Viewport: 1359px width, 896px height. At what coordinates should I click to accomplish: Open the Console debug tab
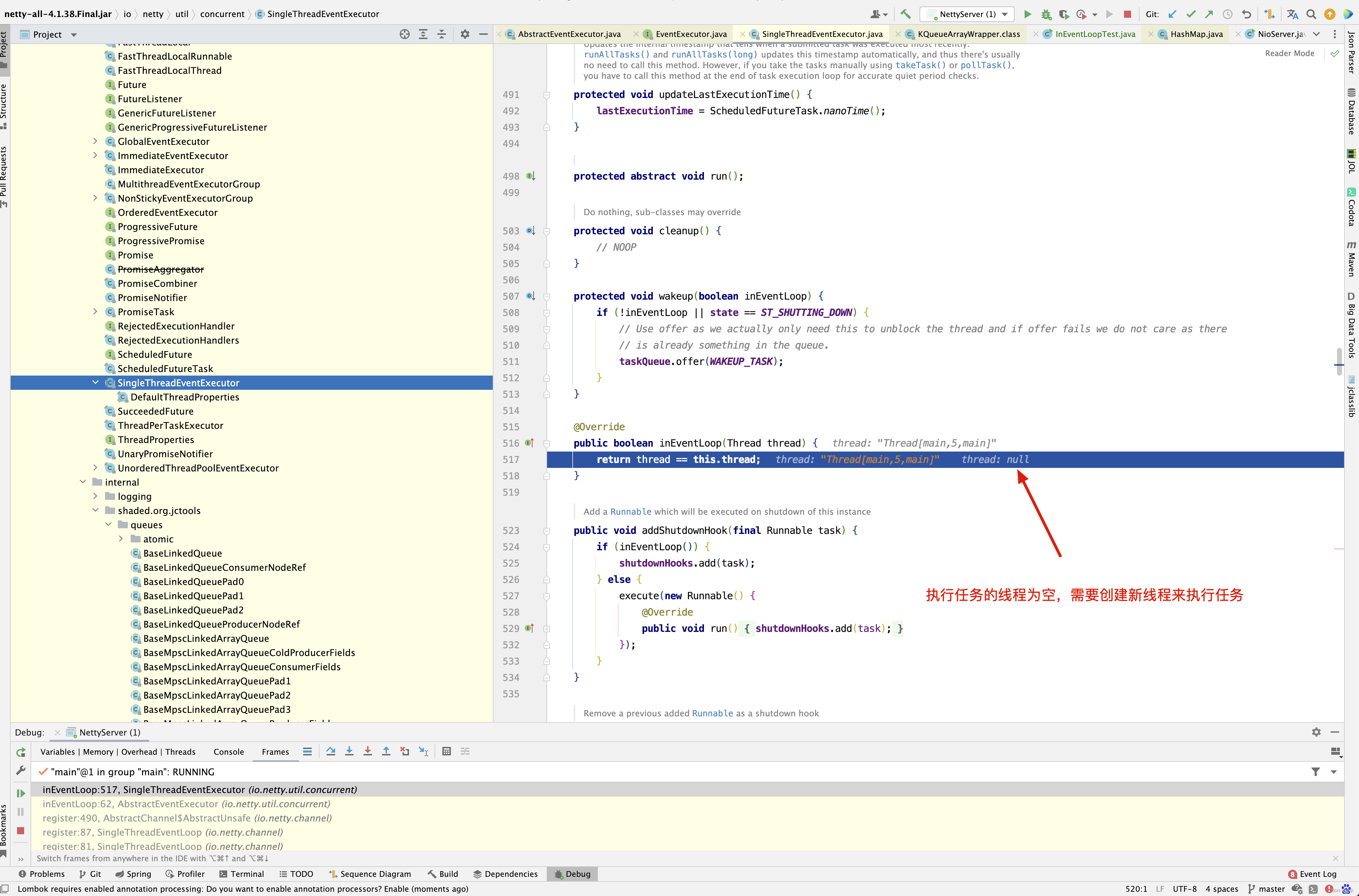coord(229,752)
